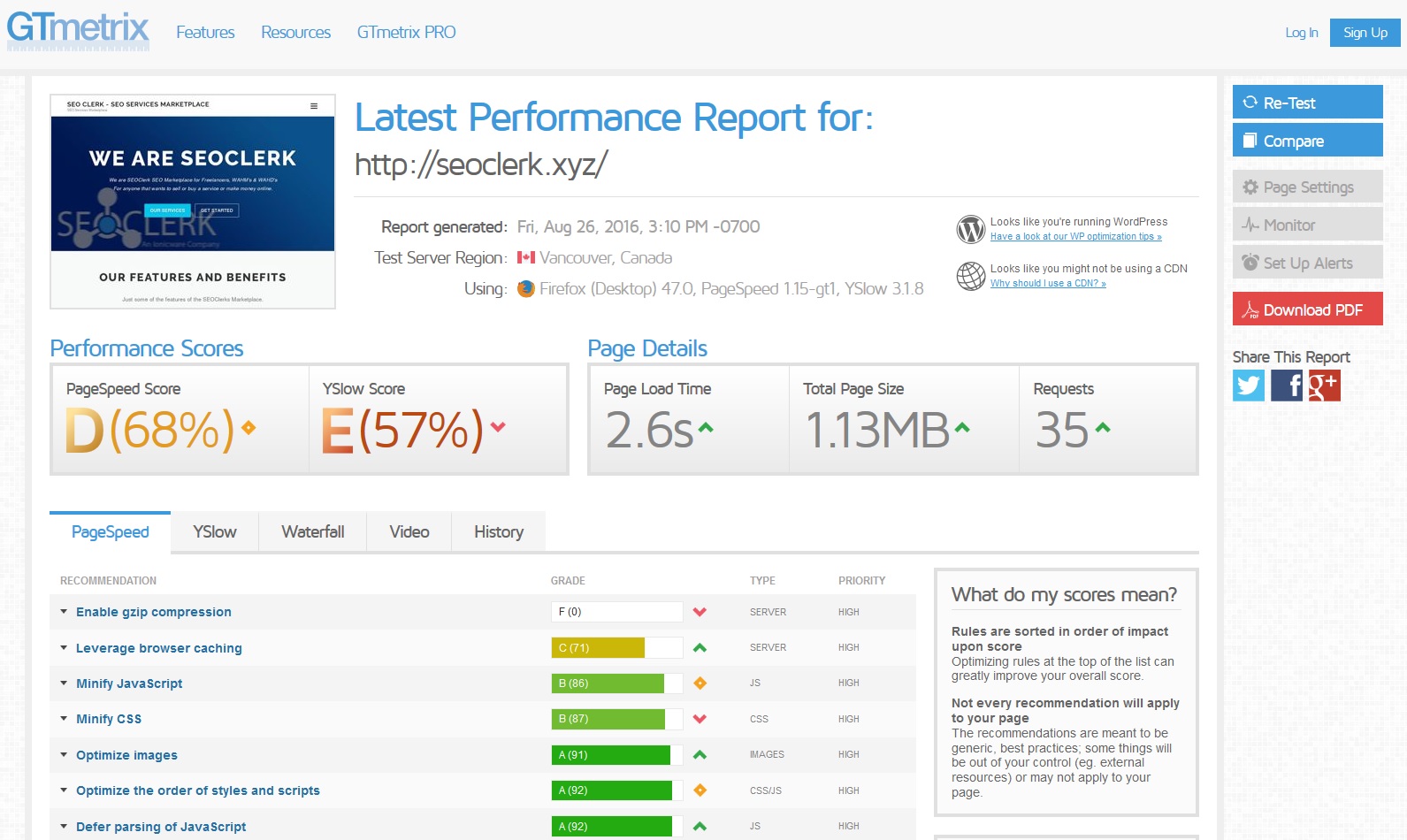
Task: Open the Features menu
Action: click(205, 33)
